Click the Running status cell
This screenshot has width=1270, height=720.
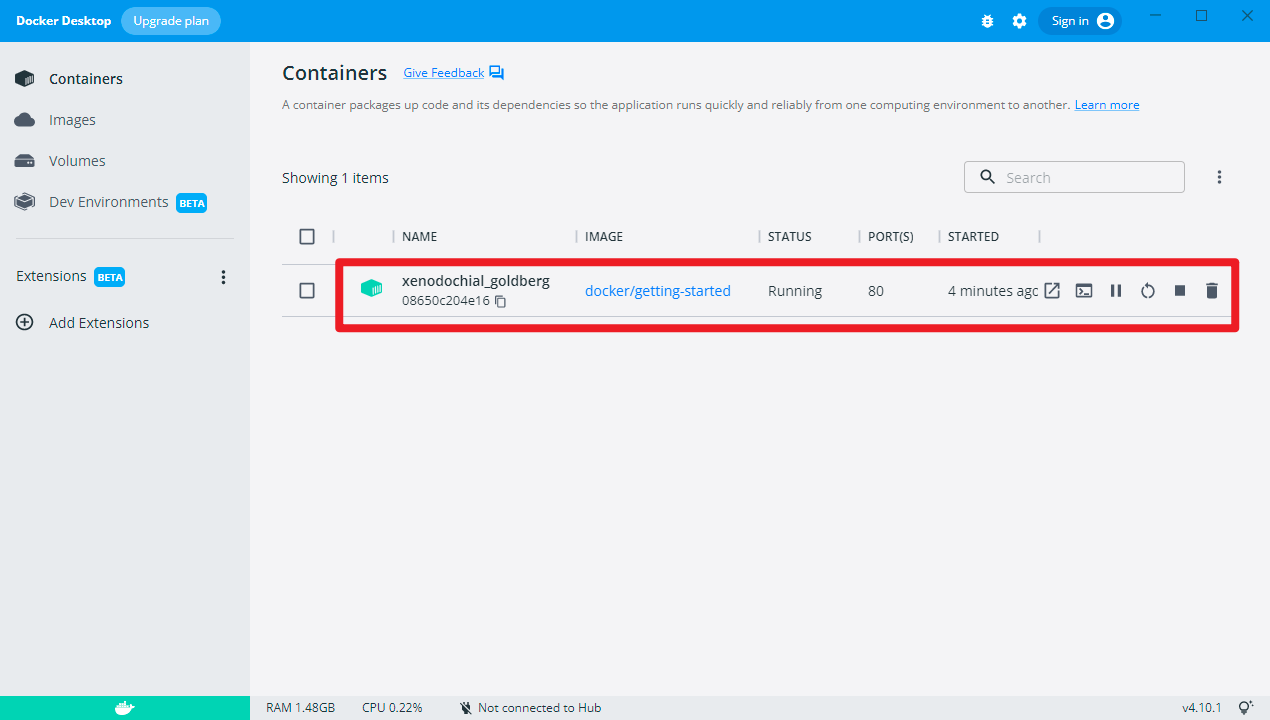click(795, 291)
